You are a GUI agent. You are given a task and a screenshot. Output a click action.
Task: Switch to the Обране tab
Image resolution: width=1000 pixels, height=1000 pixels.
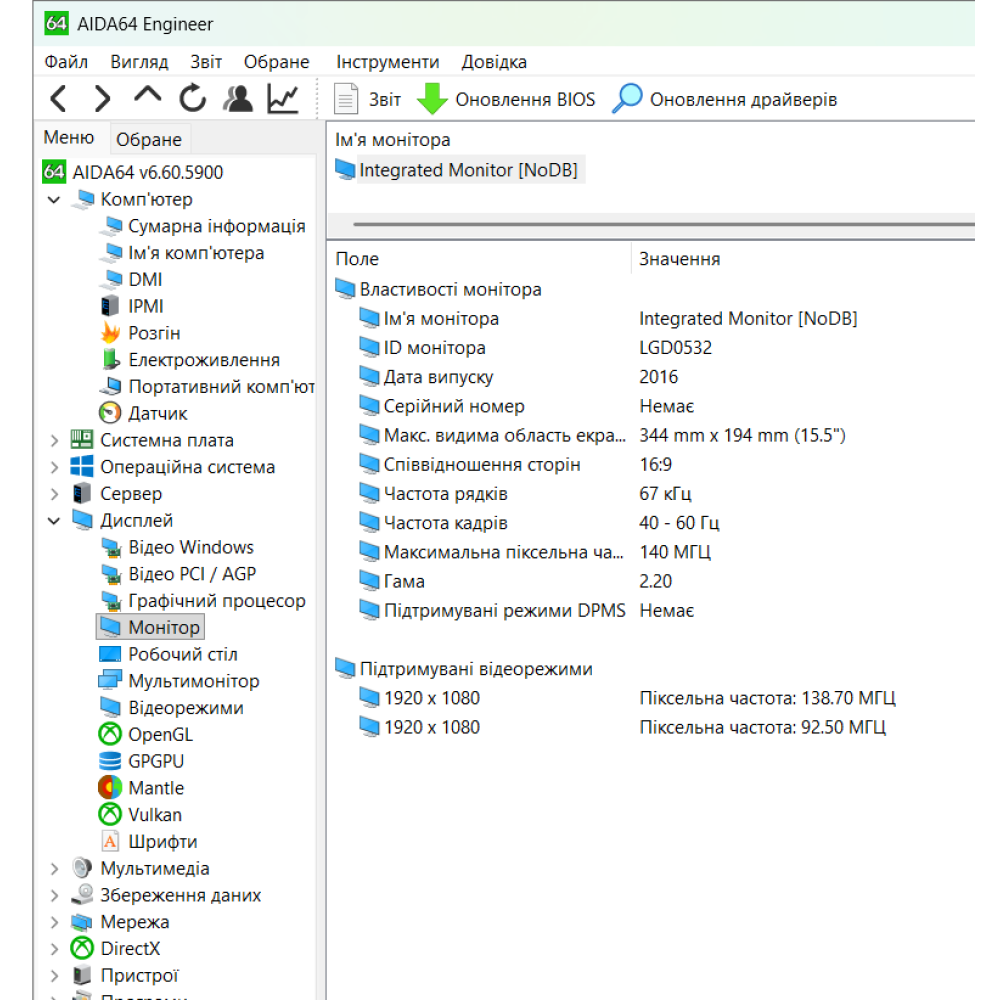point(148,139)
